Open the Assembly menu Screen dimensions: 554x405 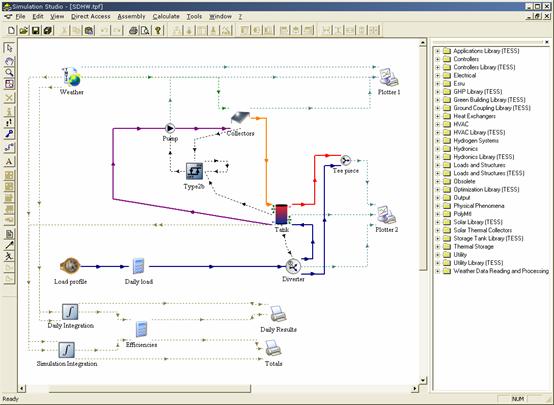[131, 17]
